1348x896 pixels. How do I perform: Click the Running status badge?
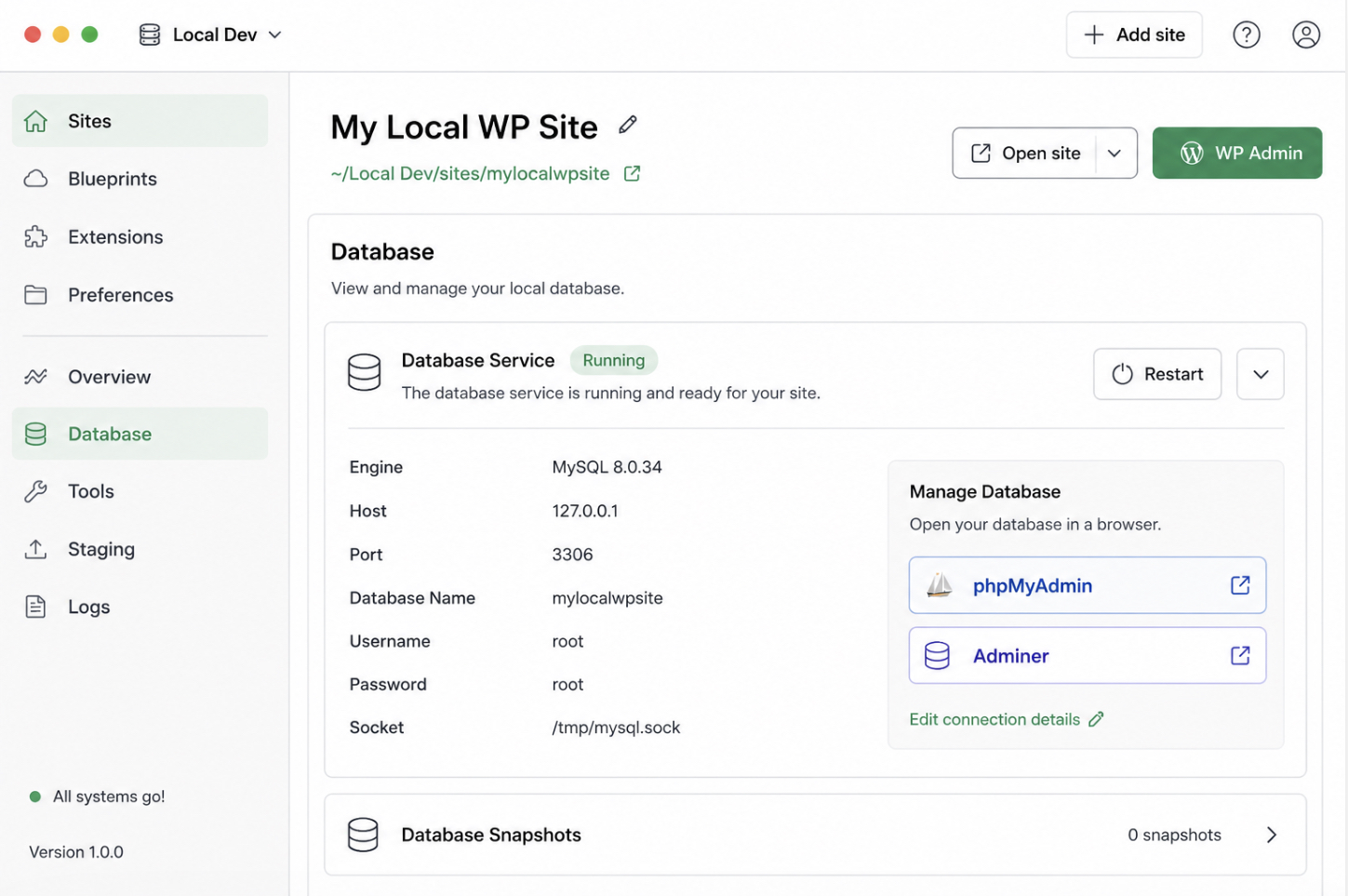click(x=614, y=360)
